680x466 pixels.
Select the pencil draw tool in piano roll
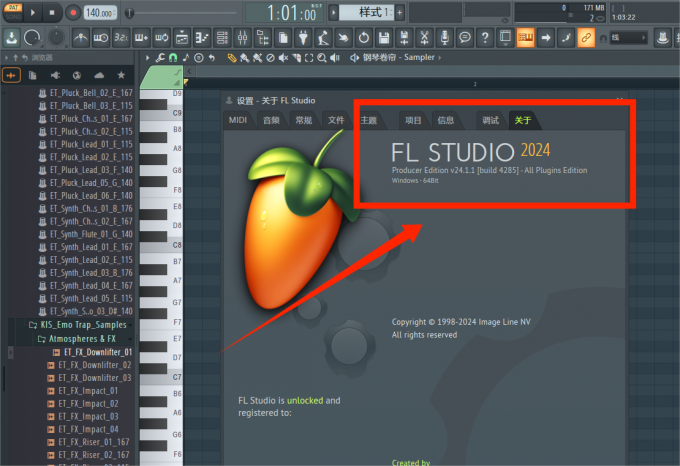coord(232,58)
